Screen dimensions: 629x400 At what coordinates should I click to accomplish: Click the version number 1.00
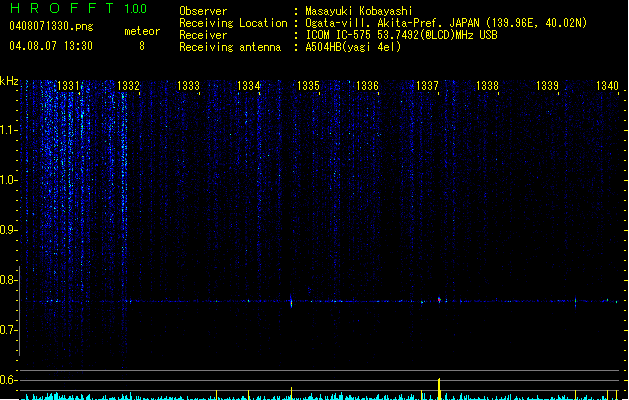136,8
